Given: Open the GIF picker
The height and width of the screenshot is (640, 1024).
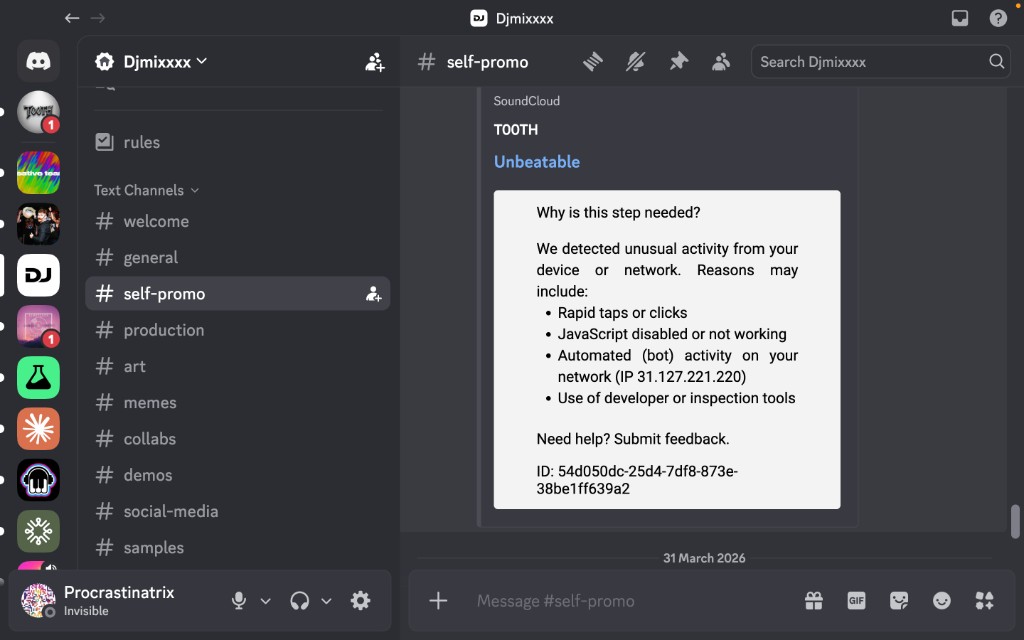Looking at the screenshot, I should [856, 601].
